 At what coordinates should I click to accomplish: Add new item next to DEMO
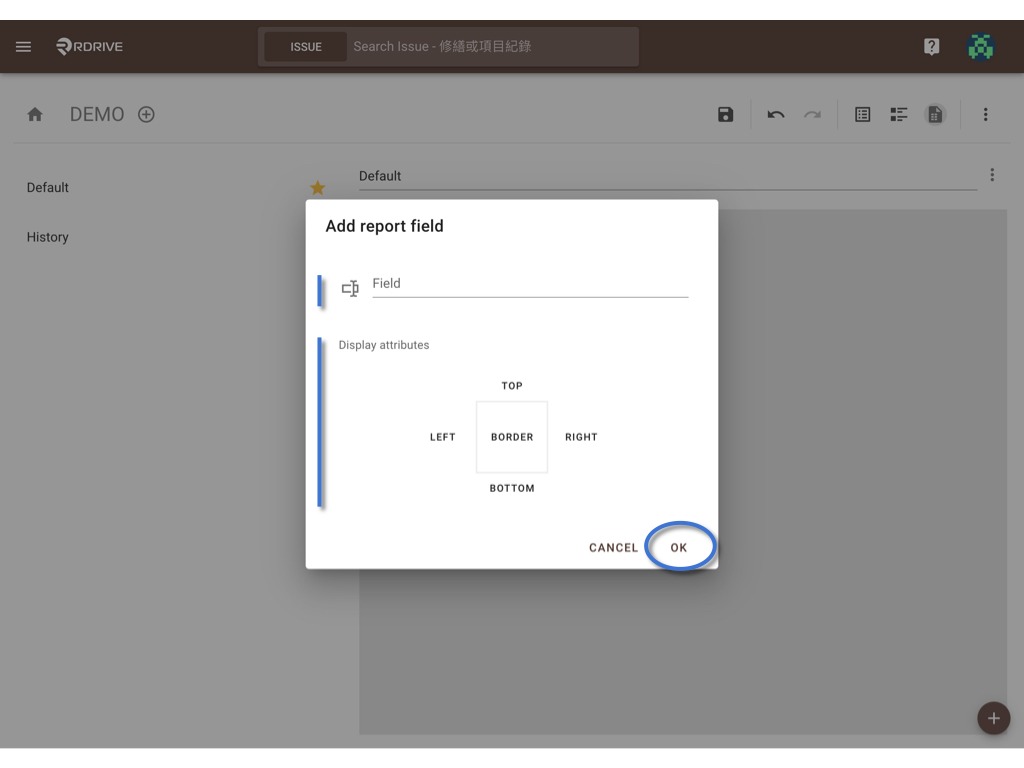(146, 115)
